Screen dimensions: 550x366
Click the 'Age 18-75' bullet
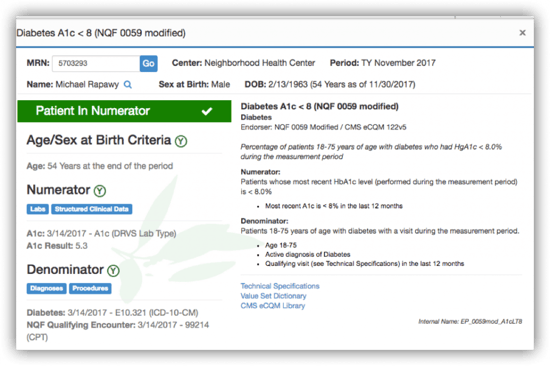(x=281, y=245)
